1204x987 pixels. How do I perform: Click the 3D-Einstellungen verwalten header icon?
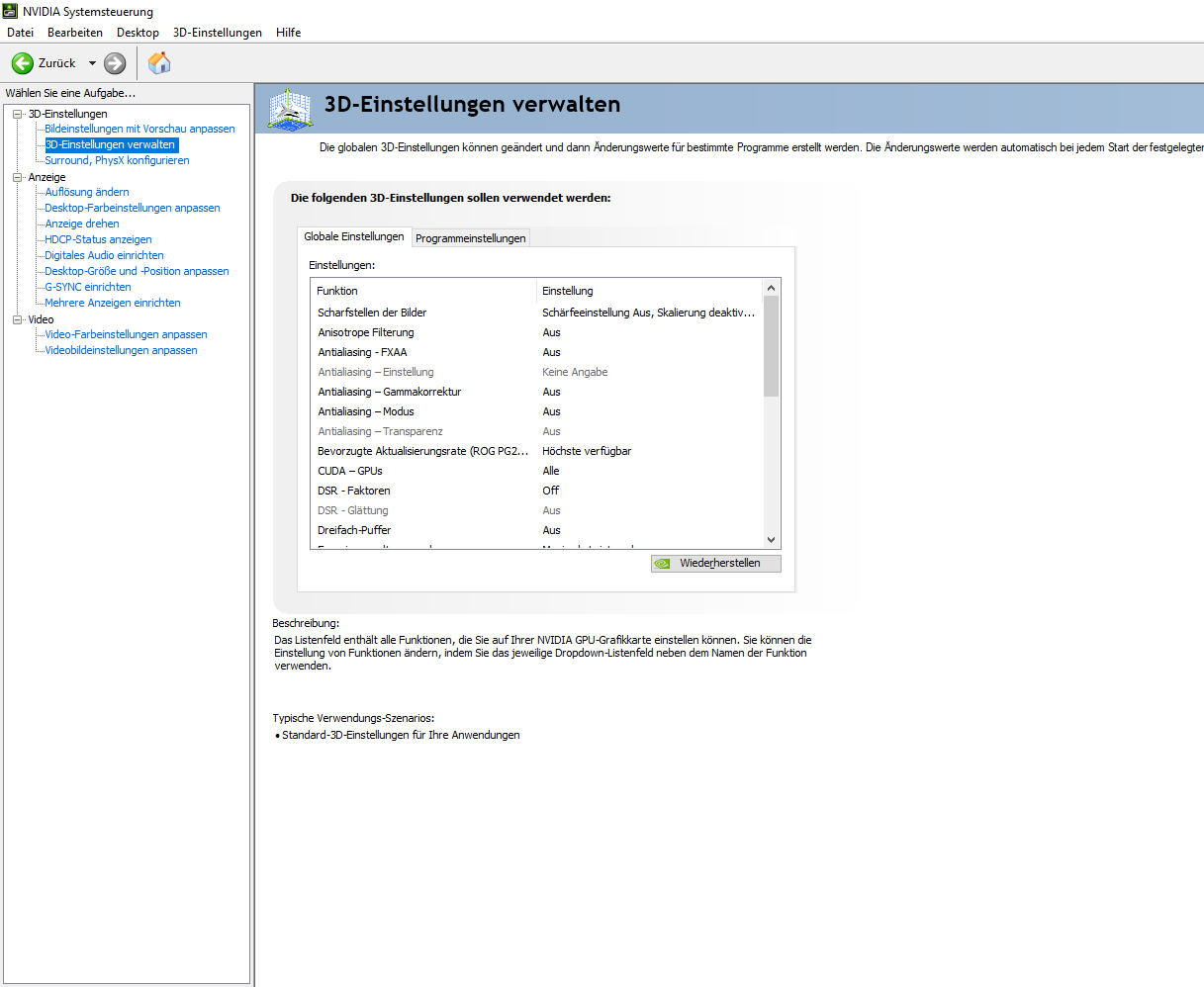coord(290,108)
